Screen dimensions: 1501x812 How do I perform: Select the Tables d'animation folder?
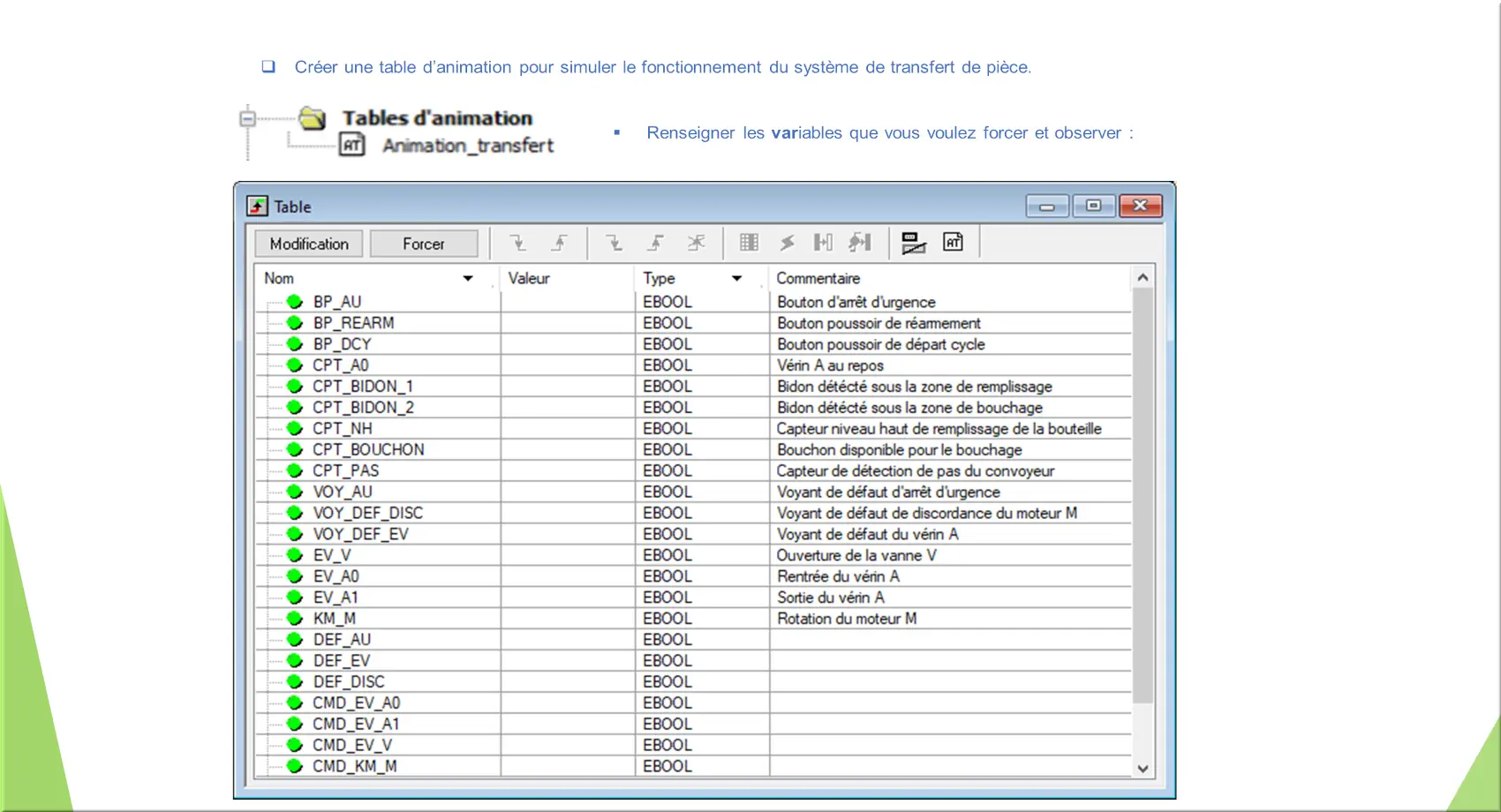click(312, 118)
